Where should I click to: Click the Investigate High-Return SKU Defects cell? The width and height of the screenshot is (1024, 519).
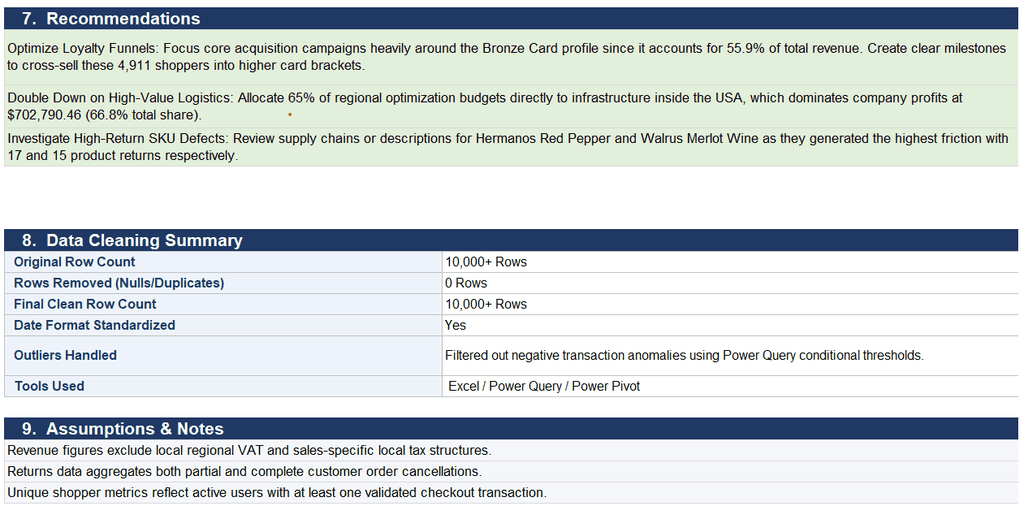point(511,147)
